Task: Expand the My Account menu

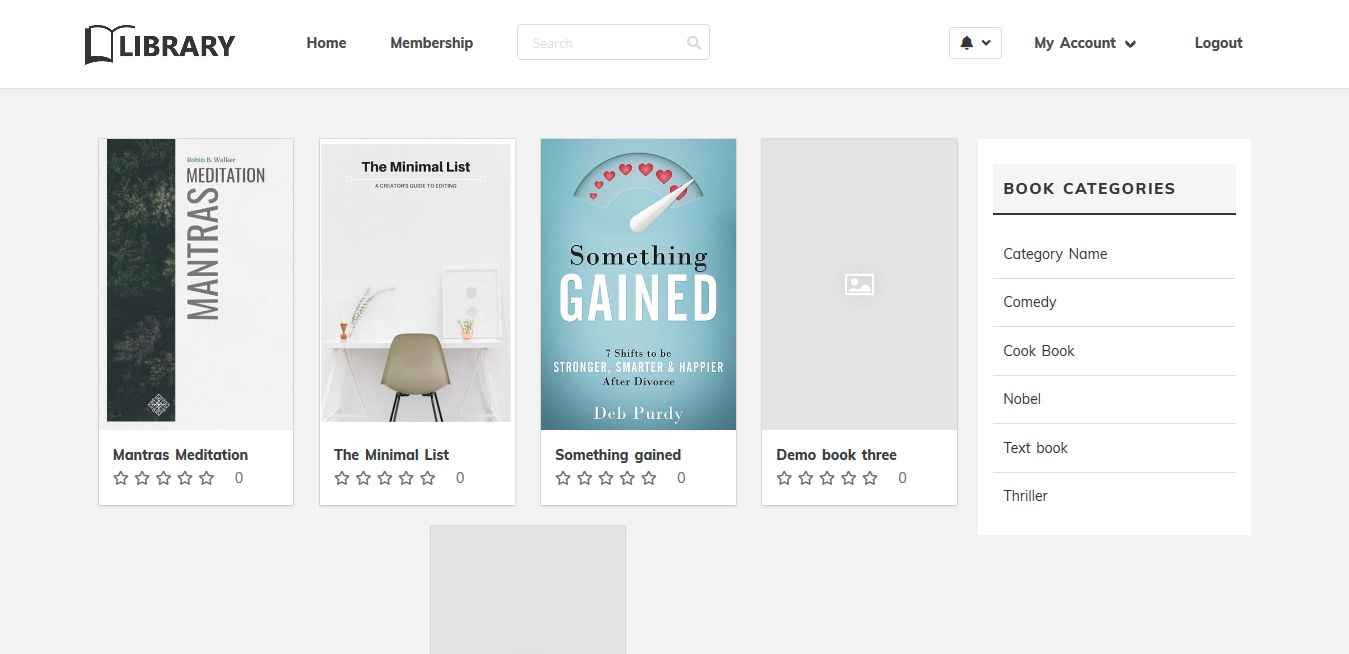Action: tap(1085, 43)
